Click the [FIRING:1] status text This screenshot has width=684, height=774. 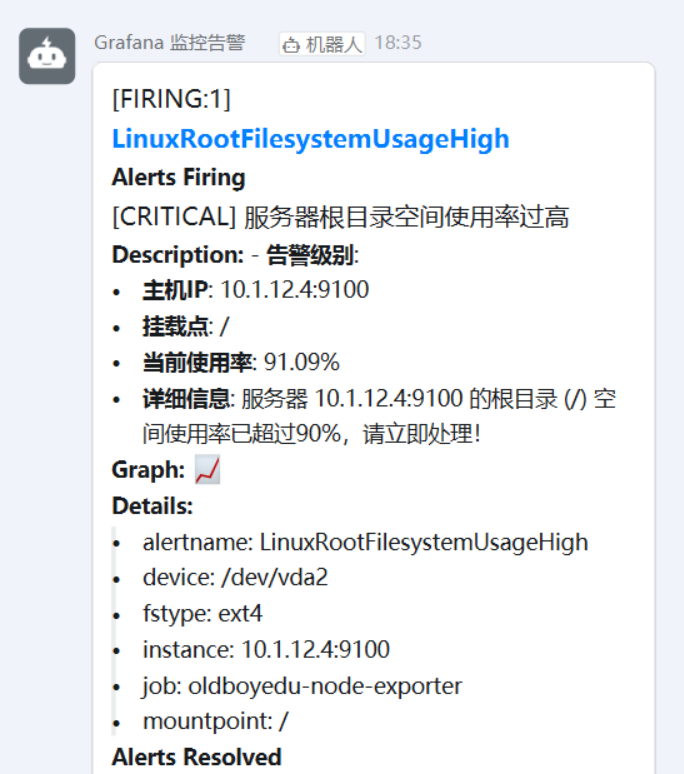click(x=171, y=99)
